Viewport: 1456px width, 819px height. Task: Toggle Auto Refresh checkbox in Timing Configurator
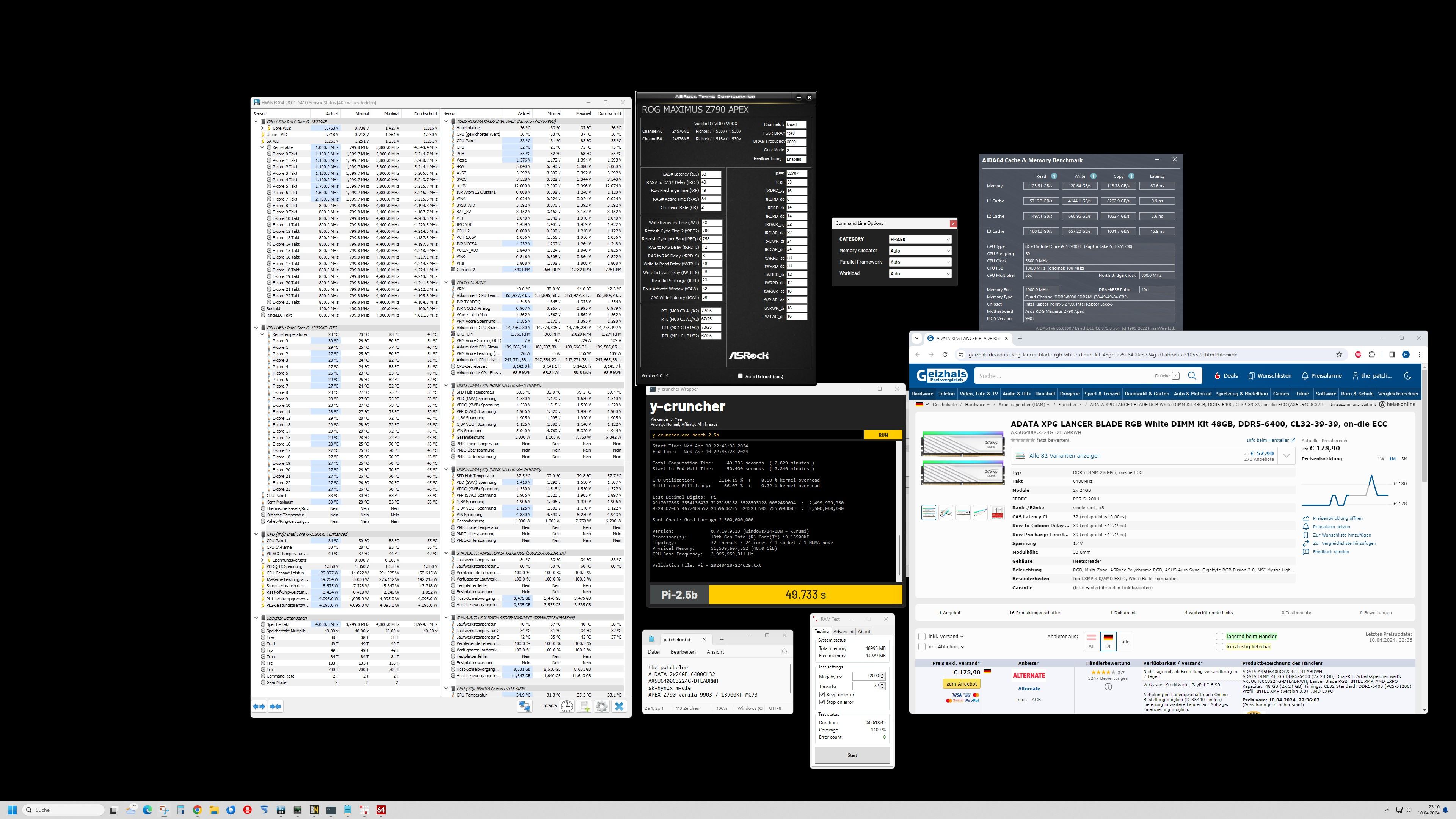(740, 376)
